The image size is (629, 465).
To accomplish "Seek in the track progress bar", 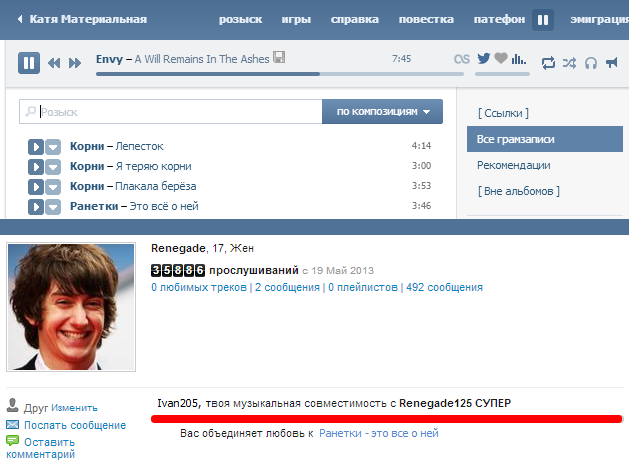I will [280, 74].
